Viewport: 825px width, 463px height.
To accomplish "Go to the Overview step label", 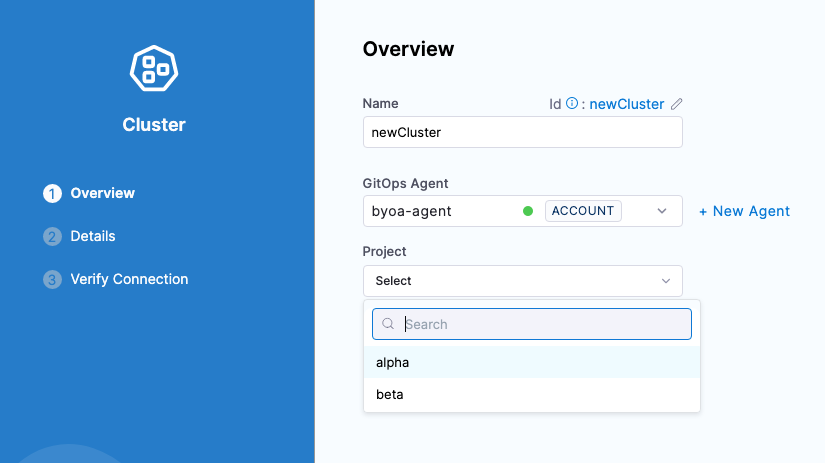I will pyautogui.click(x=102, y=193).
